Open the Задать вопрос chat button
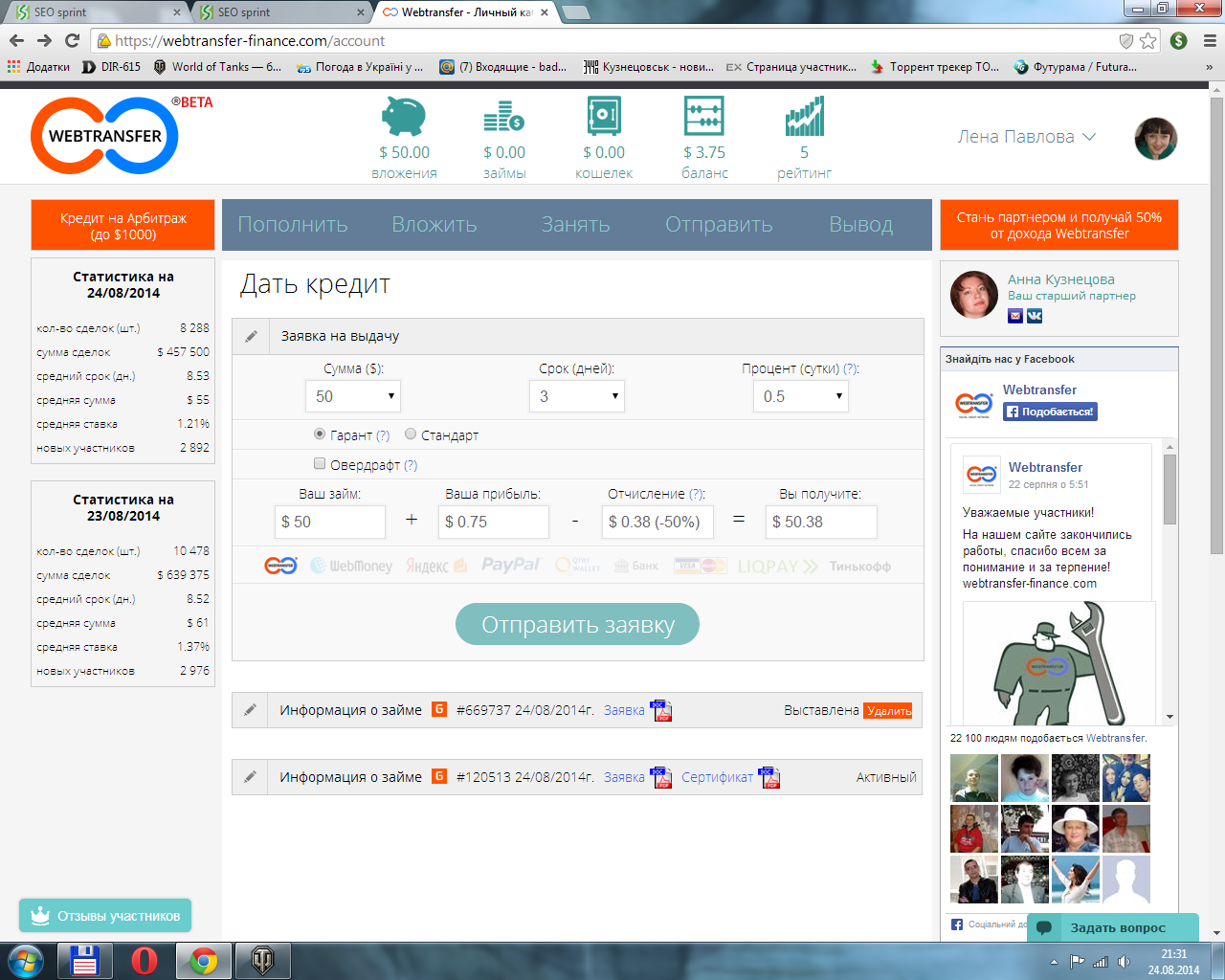The height and width of the screenshot is (980, 1225). click(1113, 927)
